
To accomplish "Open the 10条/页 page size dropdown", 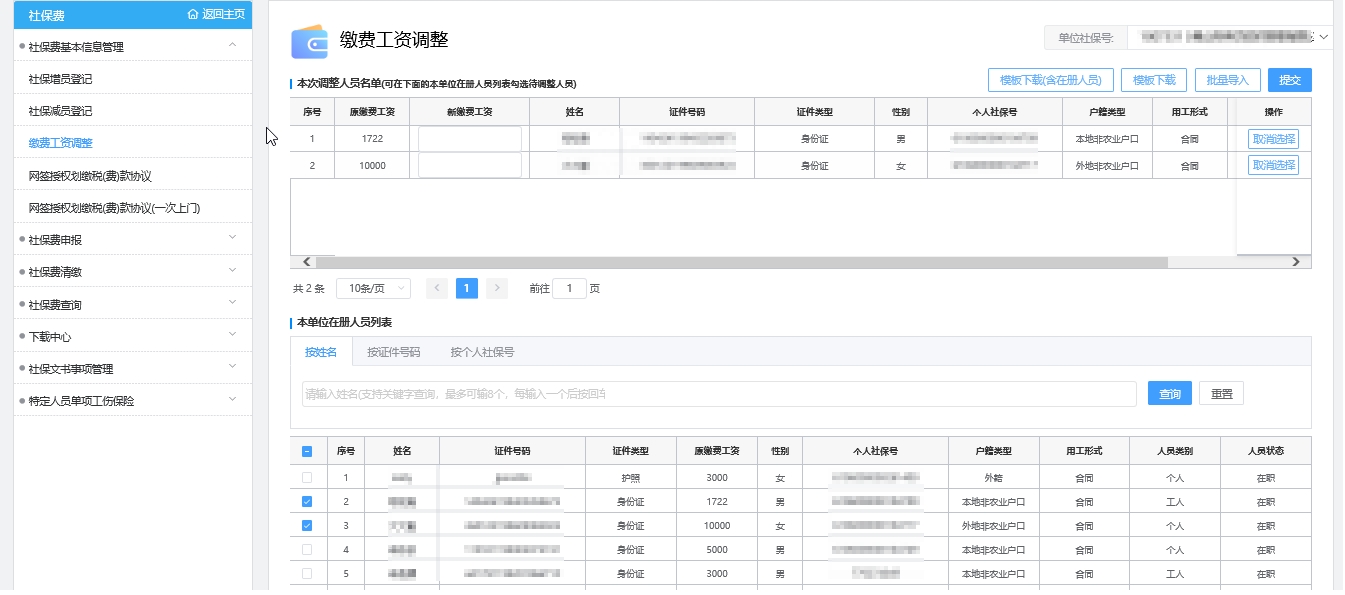I will click(373, 288).
